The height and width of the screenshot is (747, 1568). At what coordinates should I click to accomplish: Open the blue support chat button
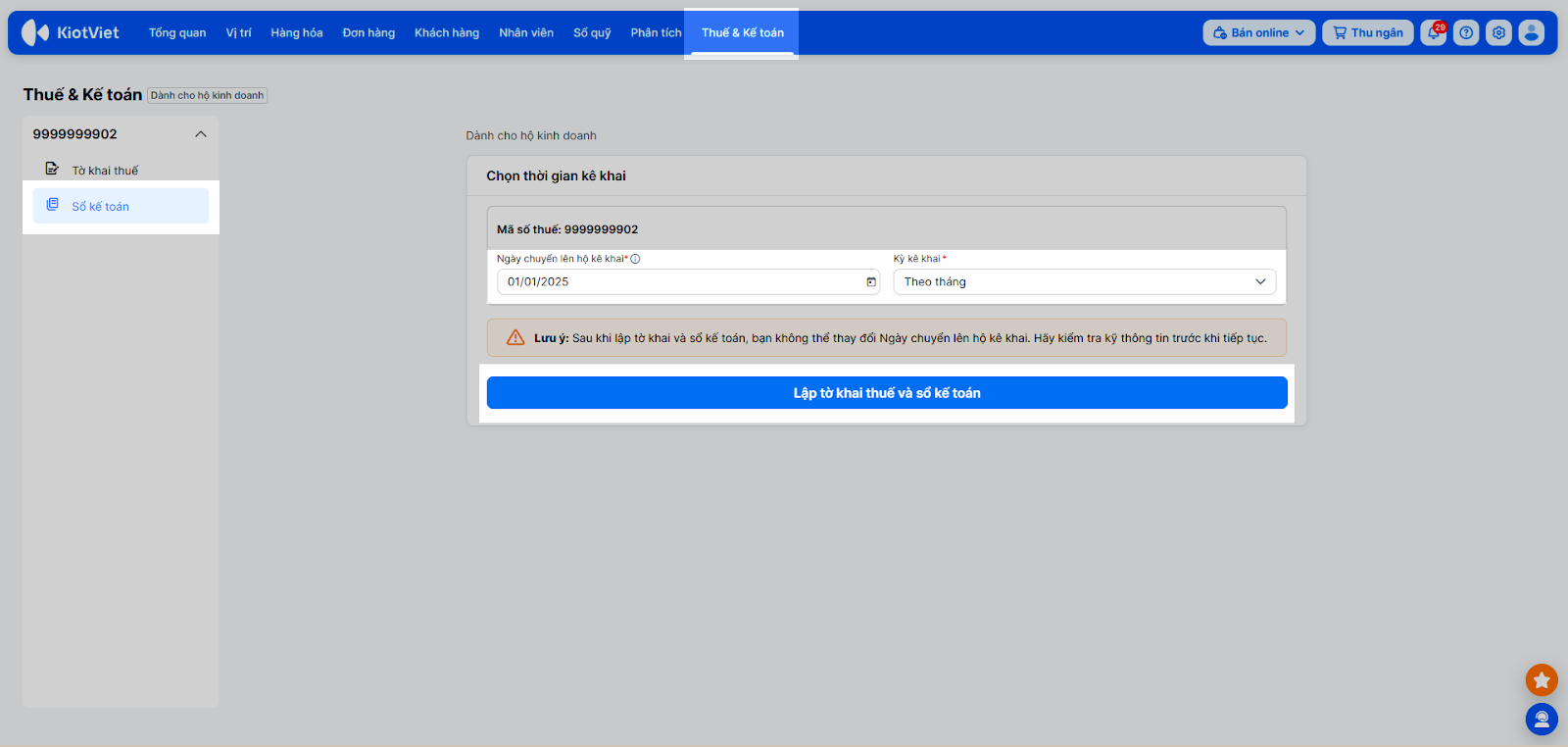1542,720
